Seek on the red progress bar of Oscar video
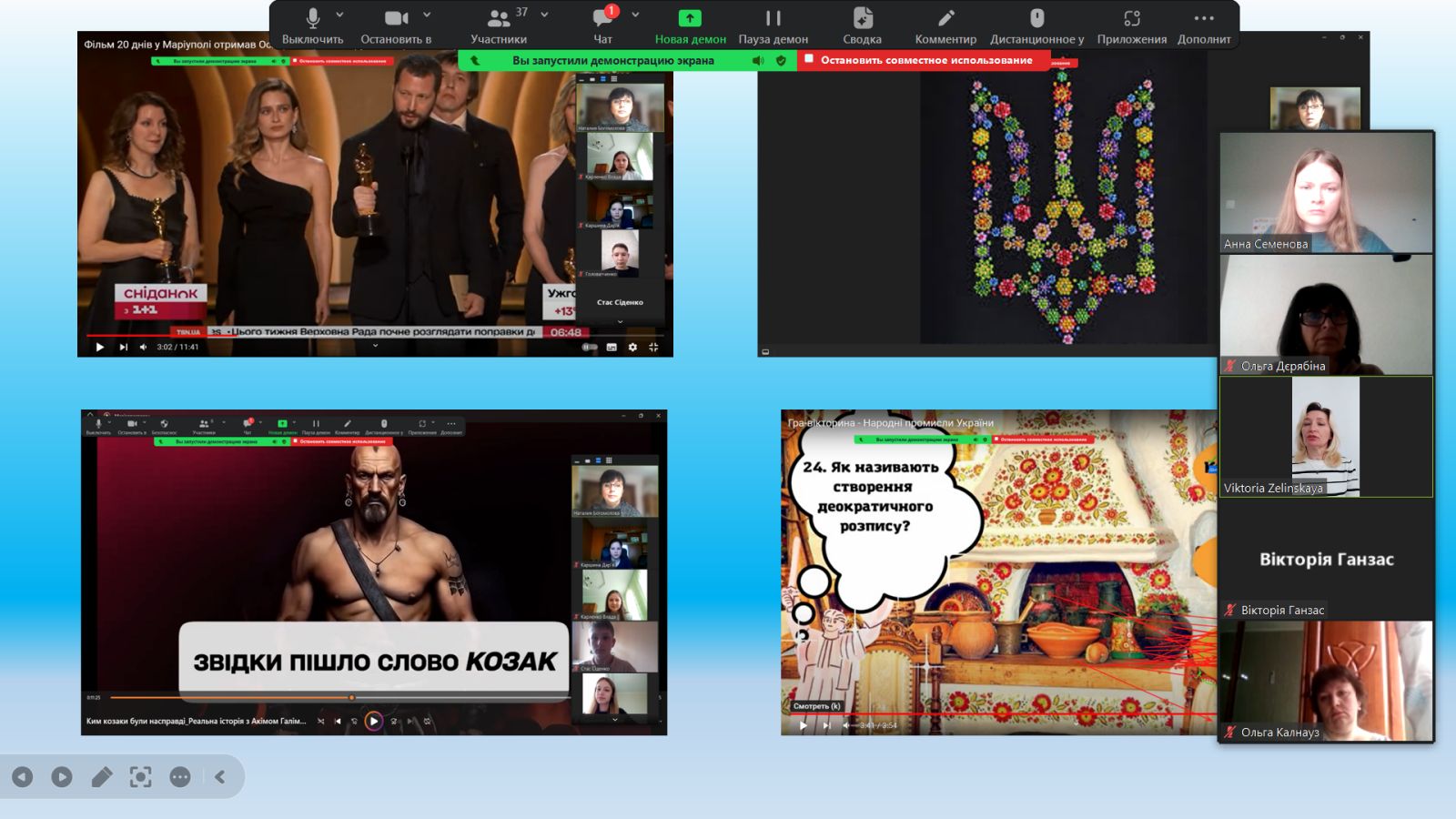The height and width of the screenshot is (819, 1456). (375, 336)
